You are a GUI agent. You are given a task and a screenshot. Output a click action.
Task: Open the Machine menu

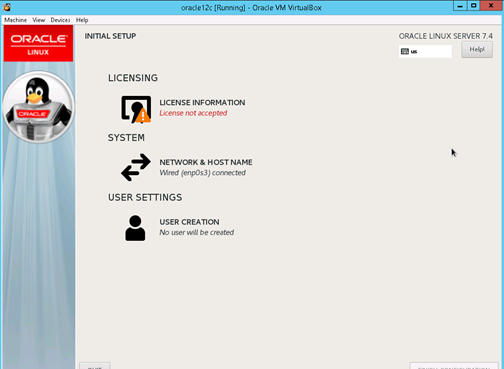[x=15, y=20]
